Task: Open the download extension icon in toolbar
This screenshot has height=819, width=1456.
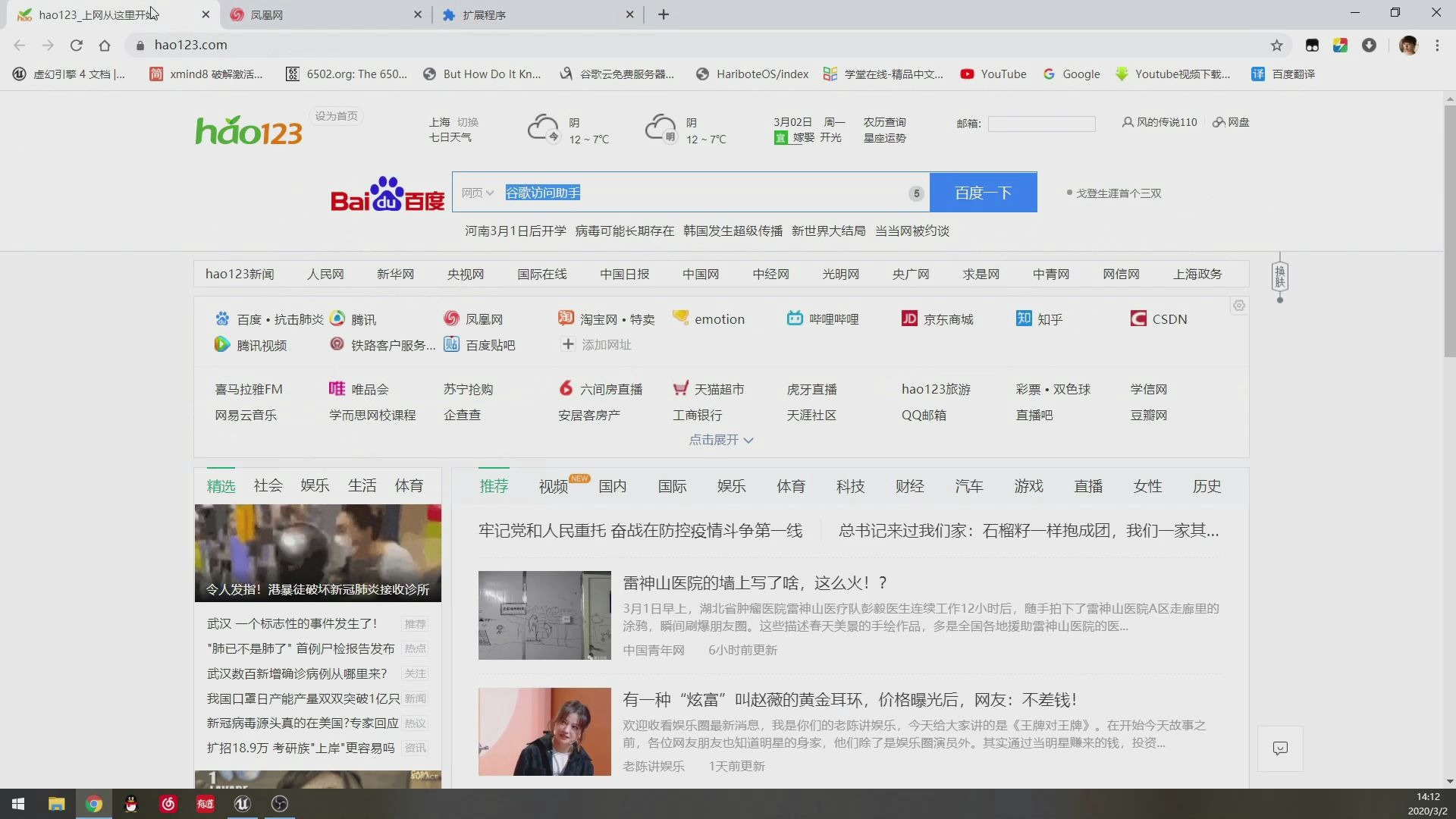Action: 1369,45
